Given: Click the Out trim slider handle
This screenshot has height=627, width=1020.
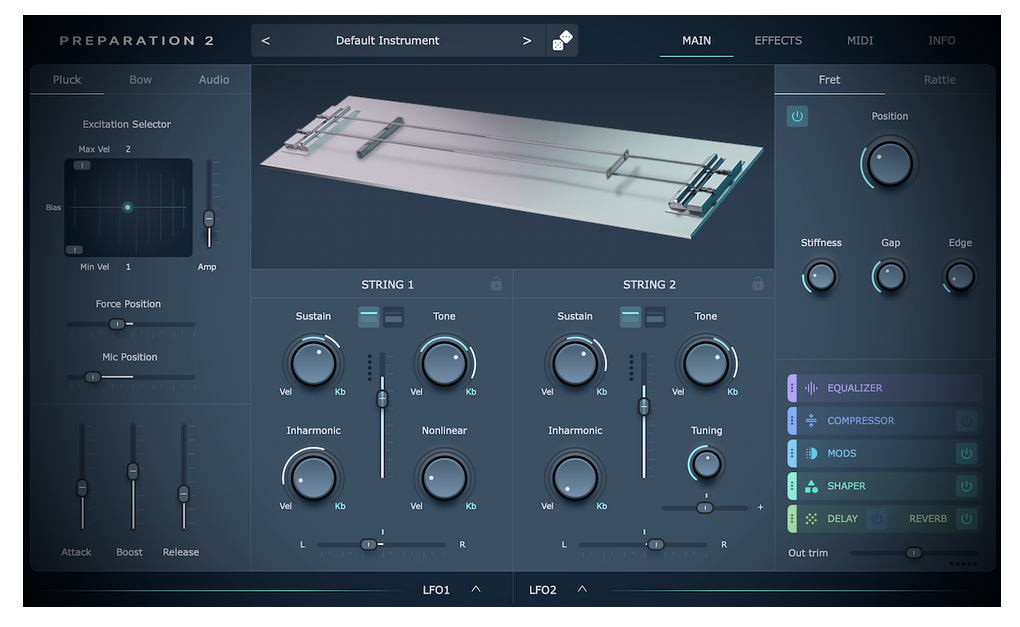Looking at the screenshot, I should point(913,553).
